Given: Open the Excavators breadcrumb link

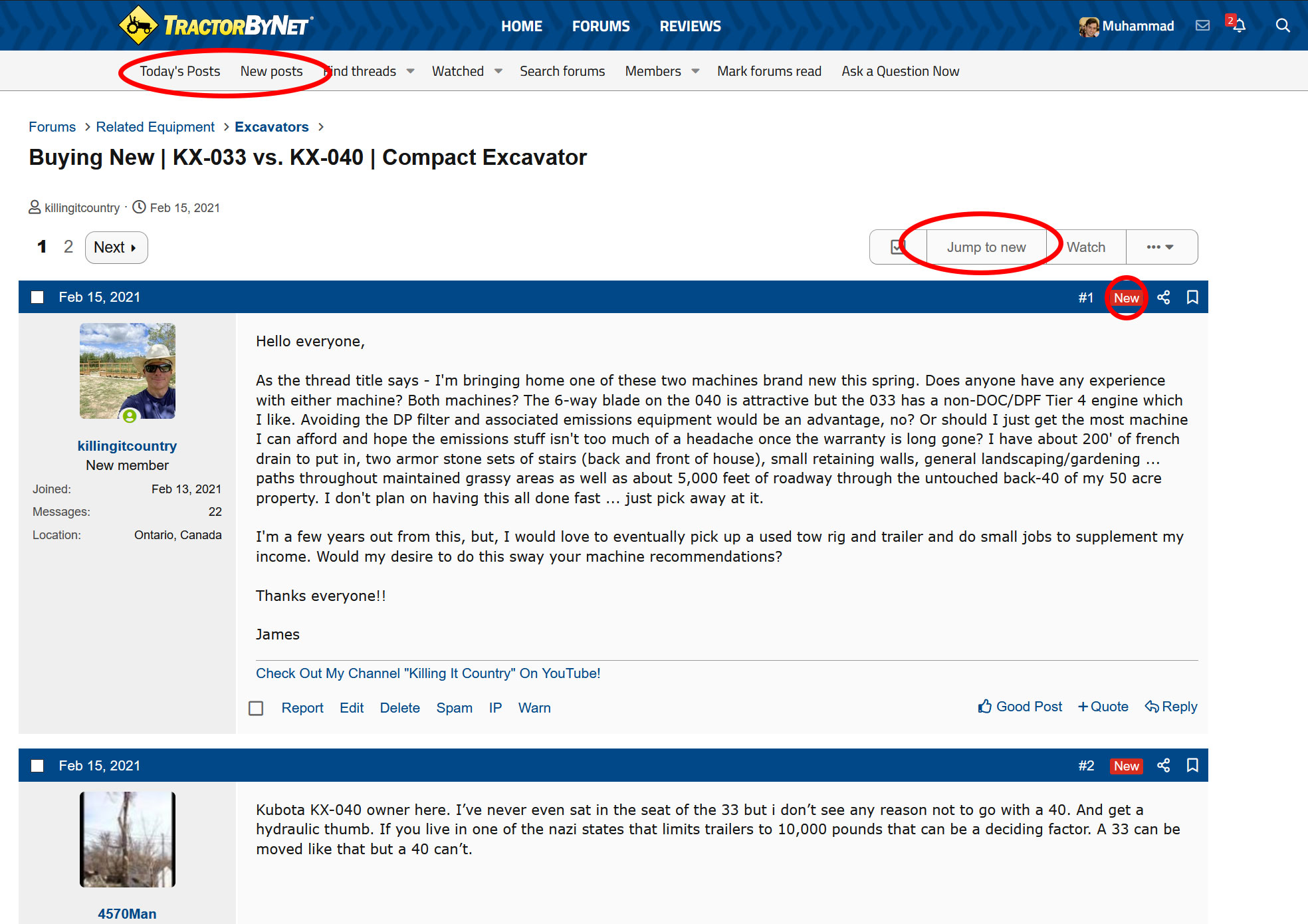Looking at the screenshot, I should tap(271, 127).
